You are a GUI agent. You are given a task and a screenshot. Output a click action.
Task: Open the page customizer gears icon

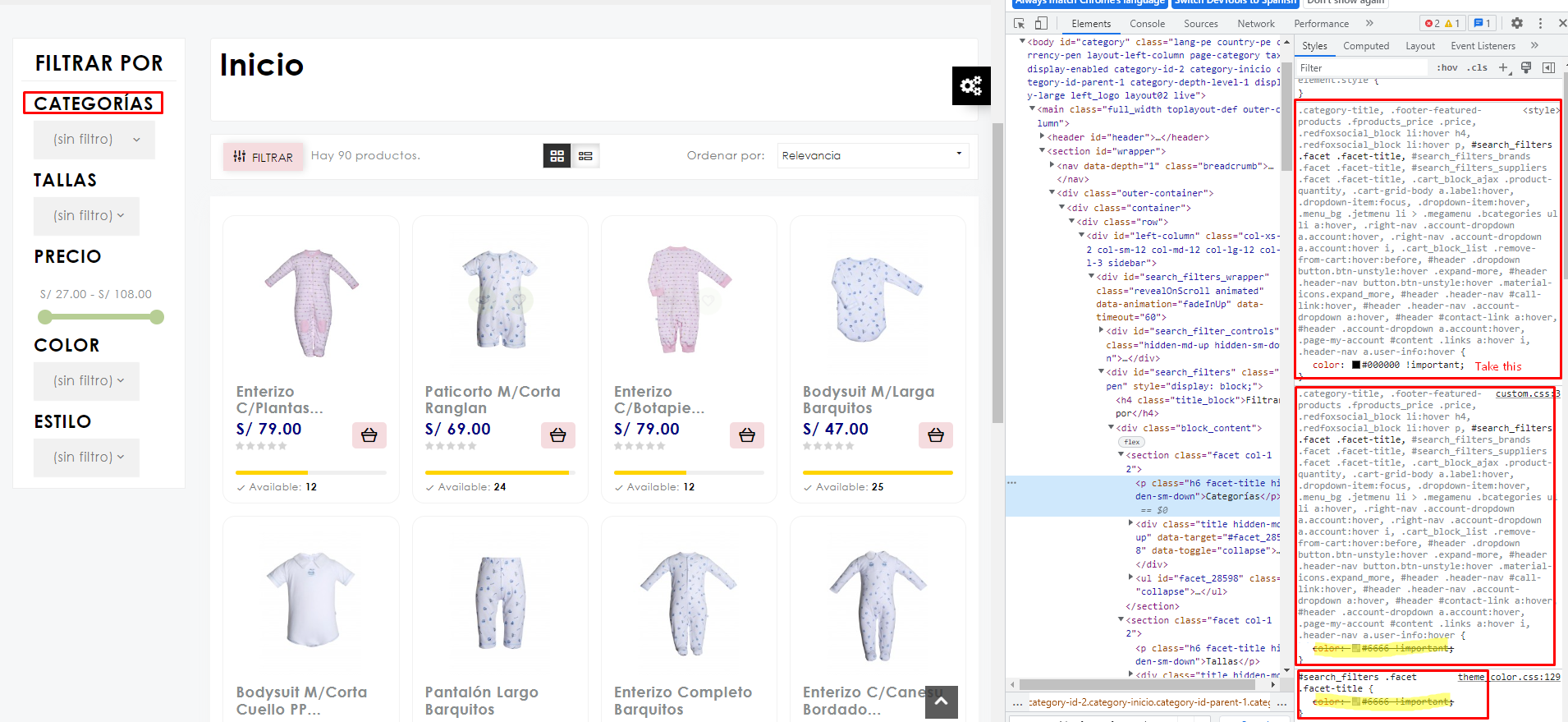[971, 85]
